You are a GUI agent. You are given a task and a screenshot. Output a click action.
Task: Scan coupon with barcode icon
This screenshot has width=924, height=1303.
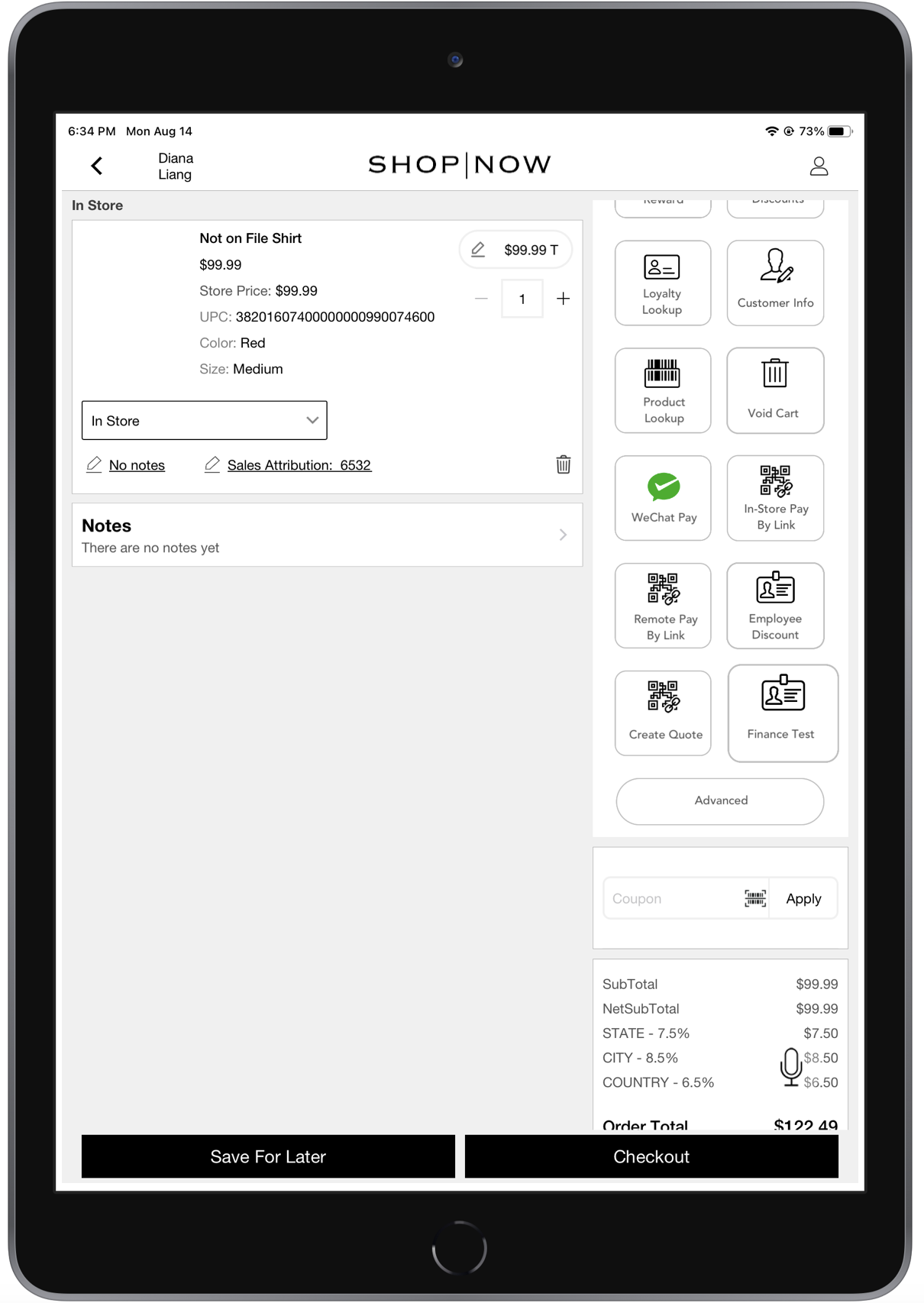[754, 898]
